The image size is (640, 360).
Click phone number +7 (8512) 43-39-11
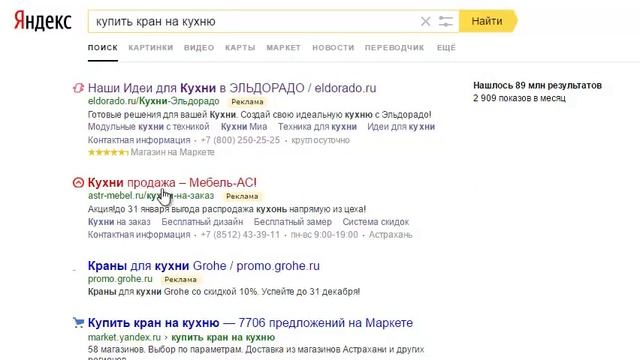coord(240,235)
